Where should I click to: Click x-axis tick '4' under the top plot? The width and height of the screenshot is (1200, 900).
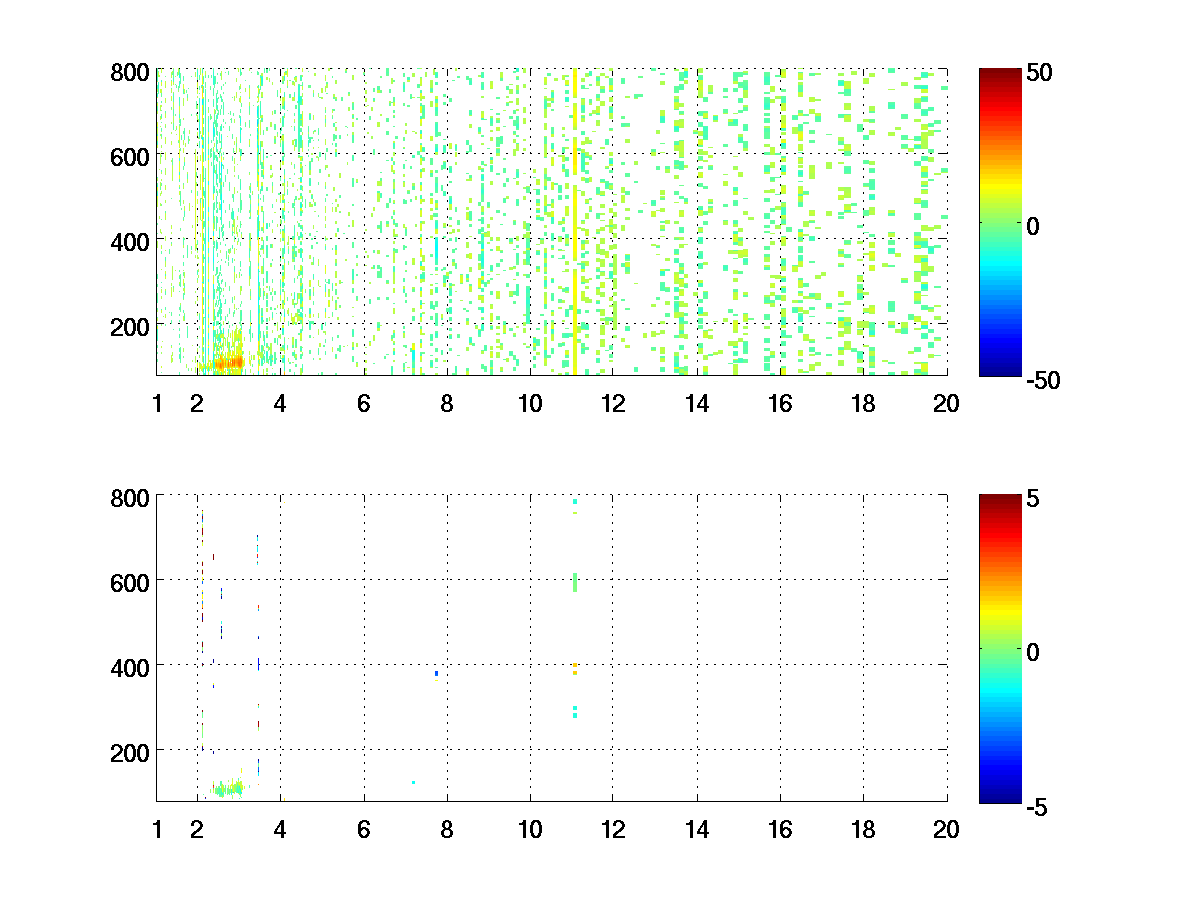[280, 403]
